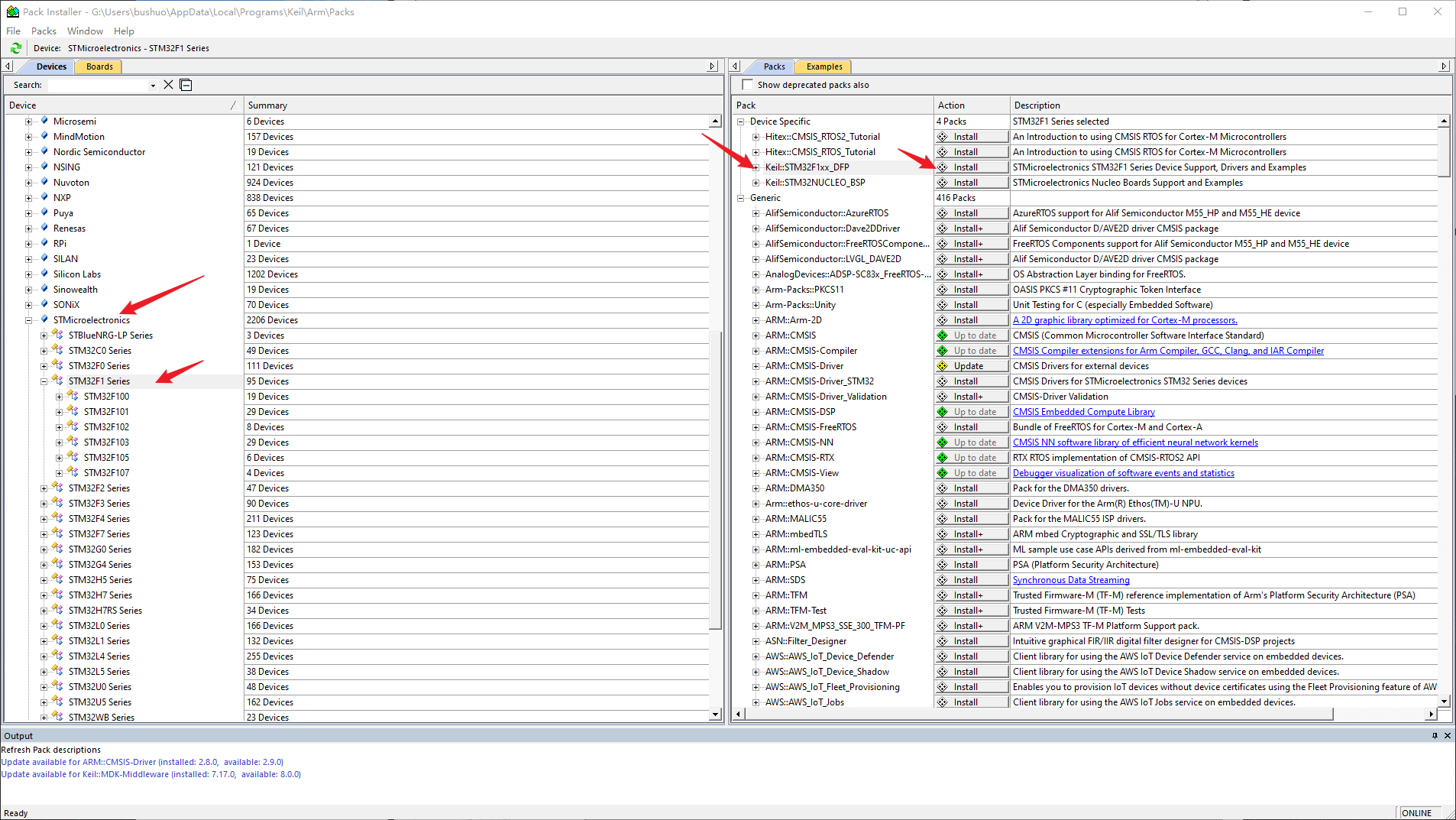Open the 2D graphic library link
The width and height of the screenshot is (1456, 820).
click(x=1124, y=320)
